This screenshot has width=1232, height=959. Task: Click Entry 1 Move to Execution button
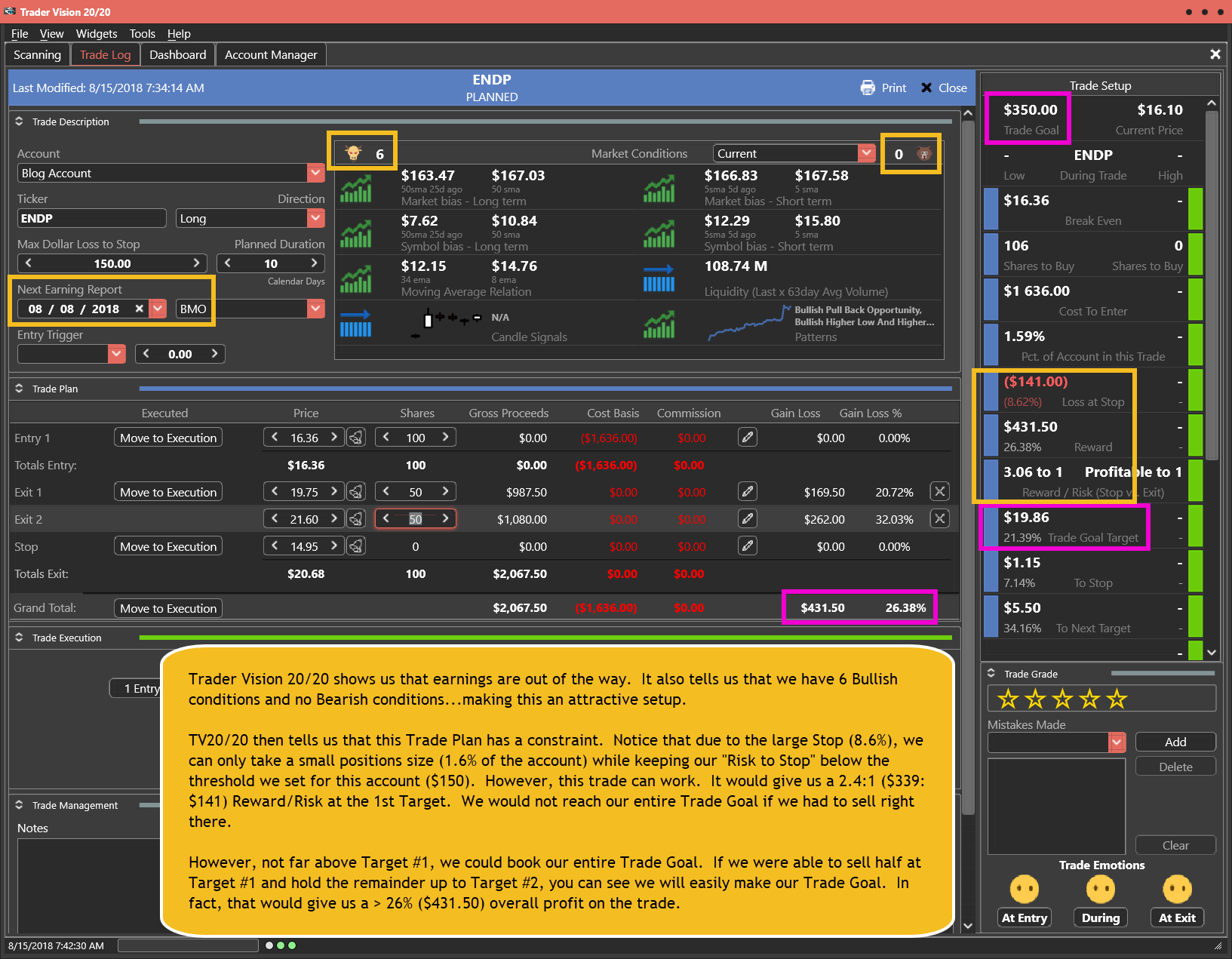coord(168,438)
